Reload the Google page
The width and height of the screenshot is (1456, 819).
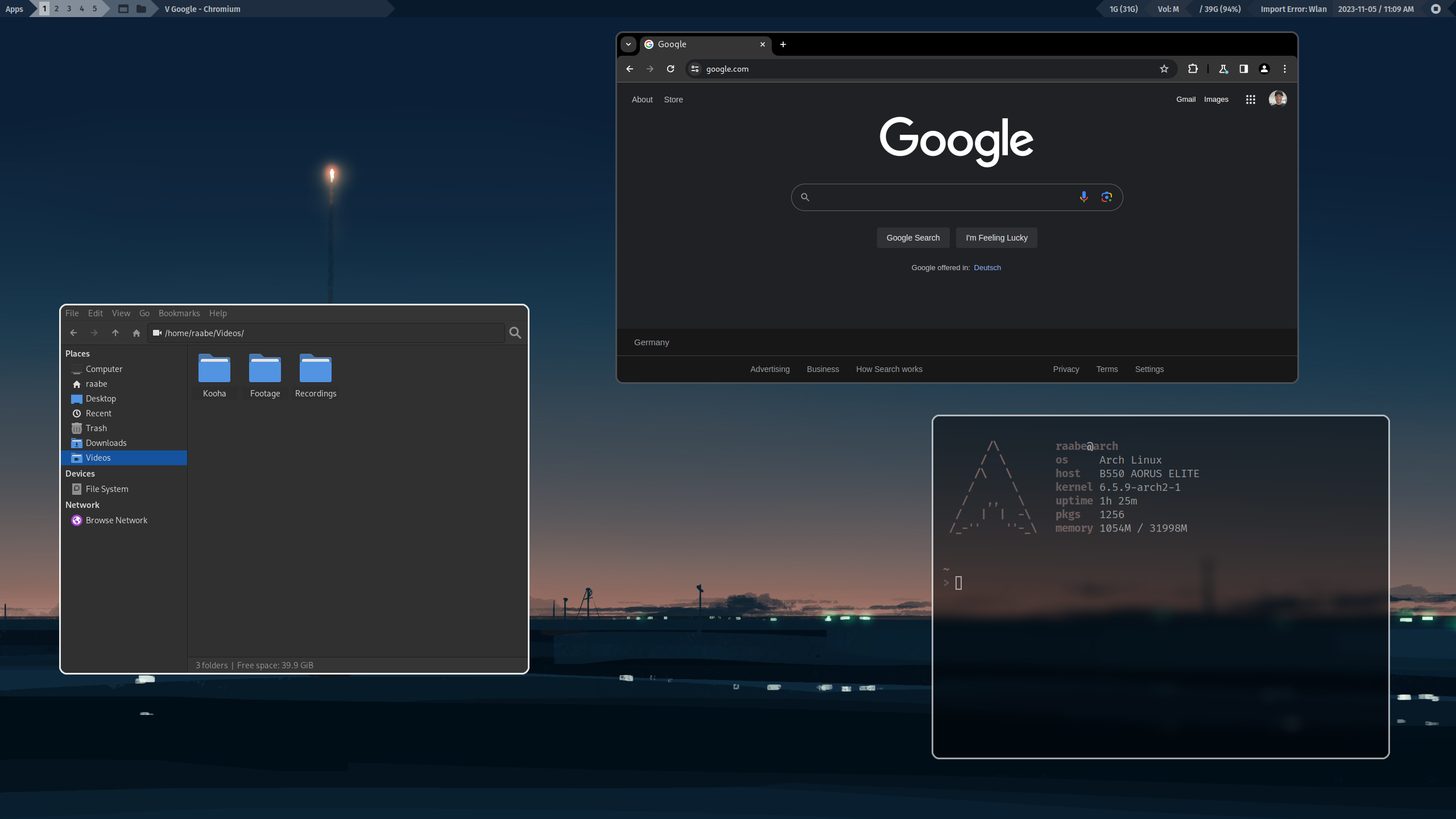point(671,69)
